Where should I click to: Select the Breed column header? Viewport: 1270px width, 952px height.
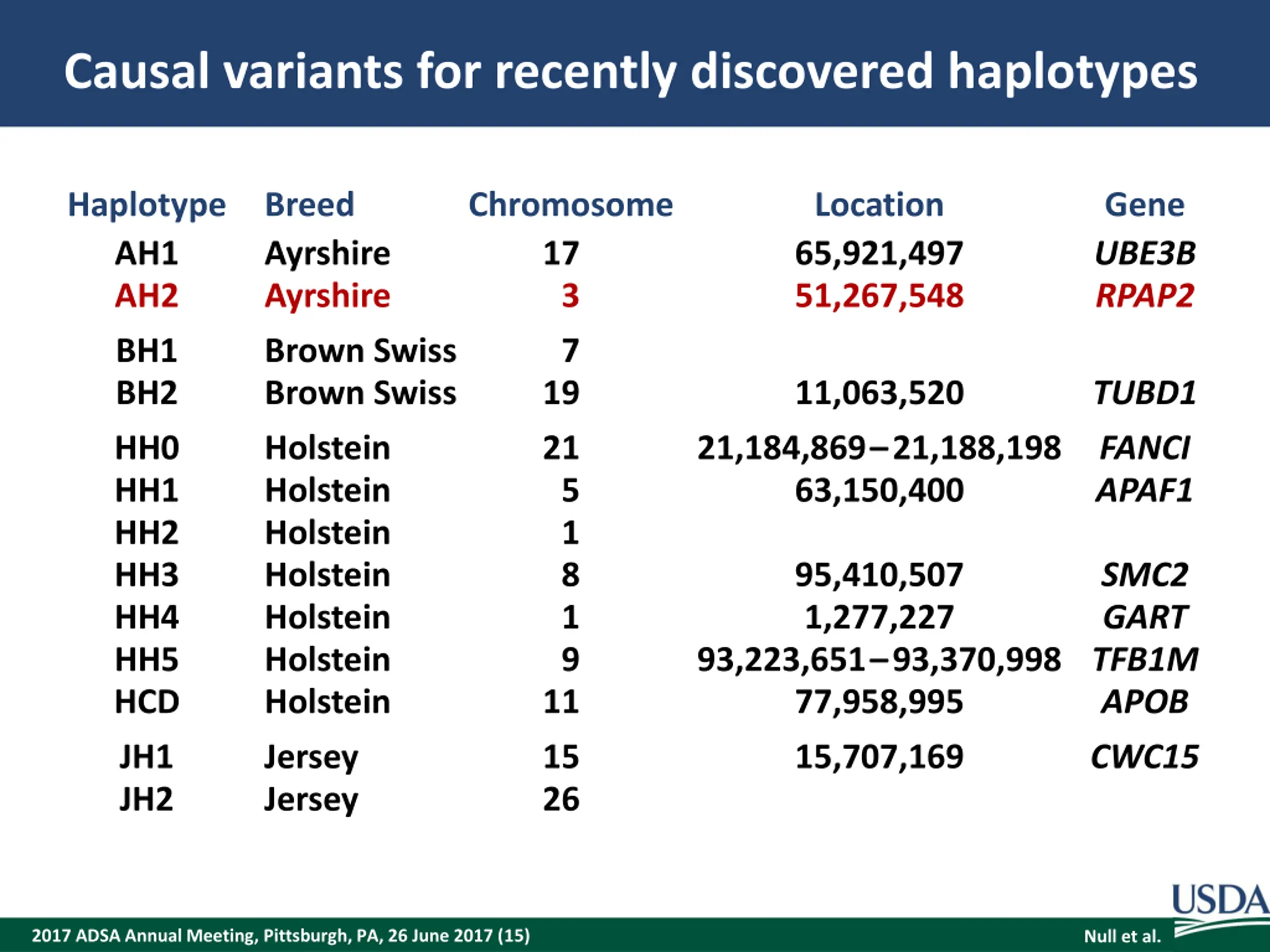click(310, 205)
